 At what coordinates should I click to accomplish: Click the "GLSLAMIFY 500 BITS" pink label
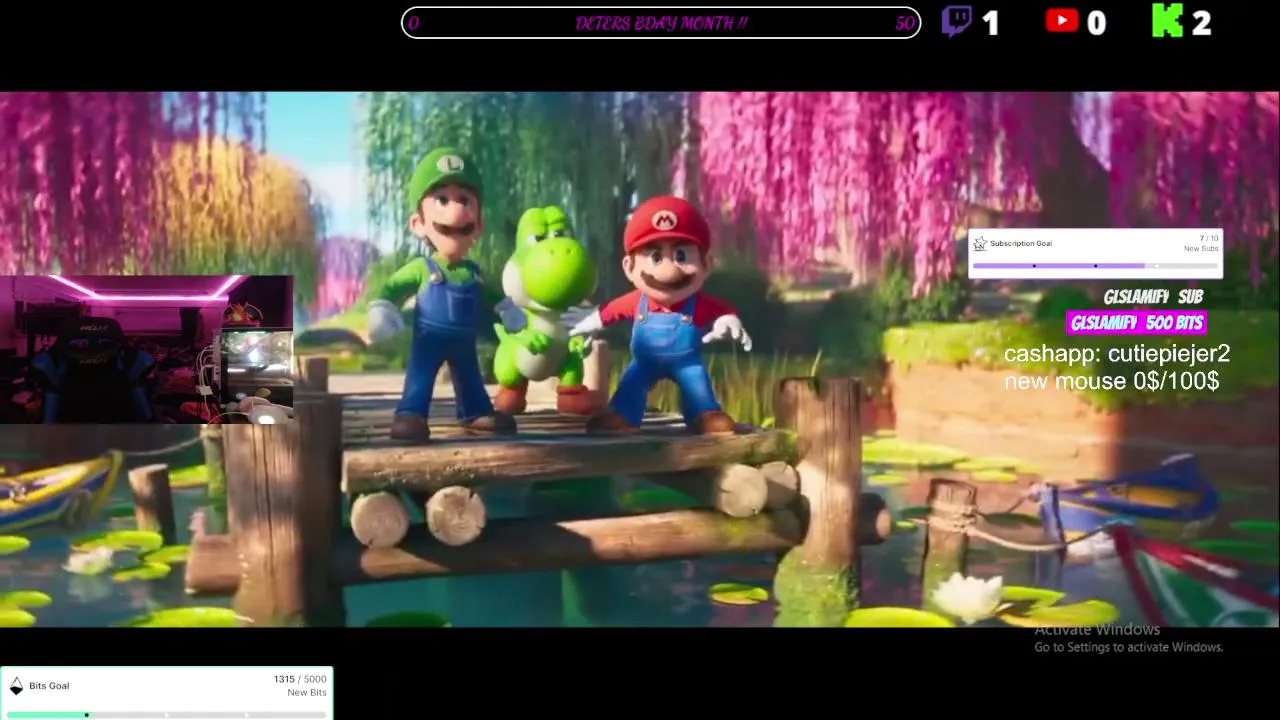coord(1137,322)
